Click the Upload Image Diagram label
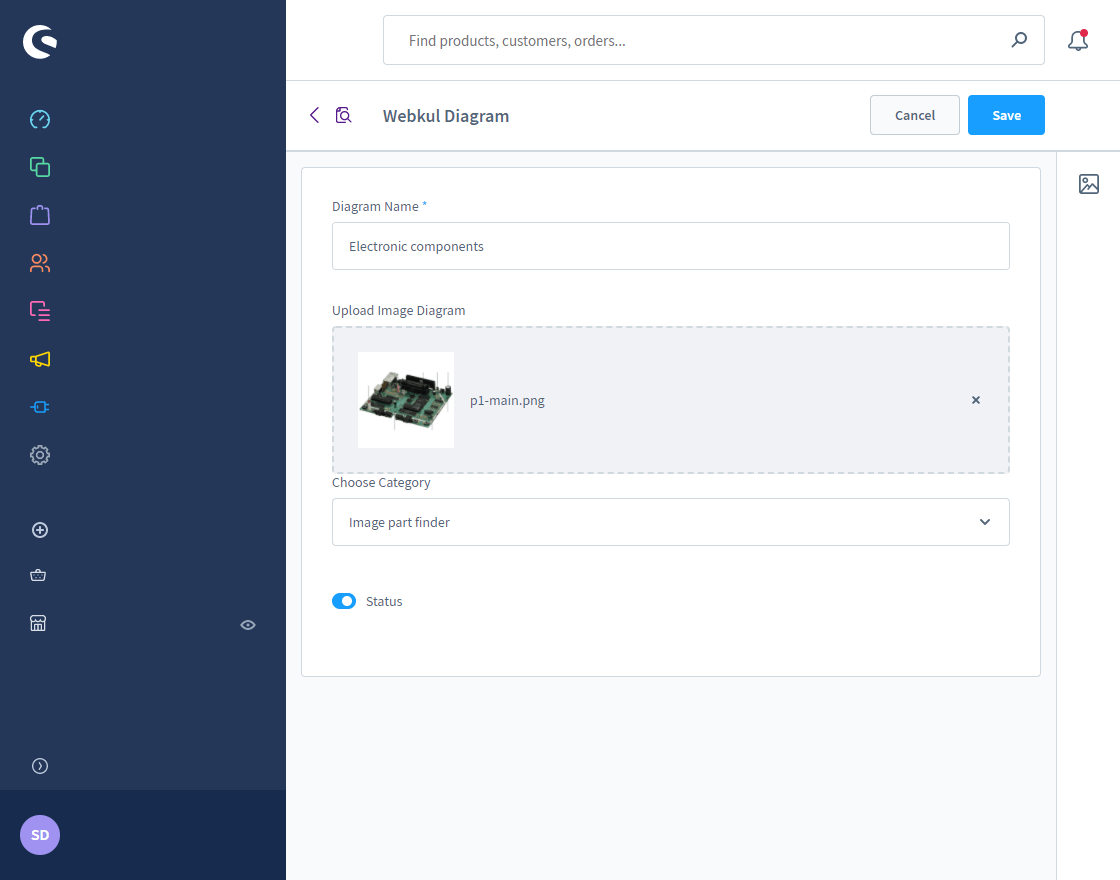This screenshot has width=1120, height=880. point(399,311)
